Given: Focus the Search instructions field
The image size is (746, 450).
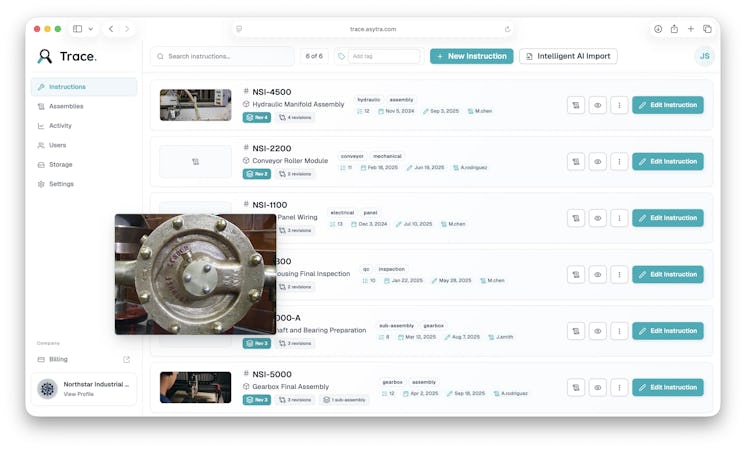Looking at the screenshot, I should [222, 56].
